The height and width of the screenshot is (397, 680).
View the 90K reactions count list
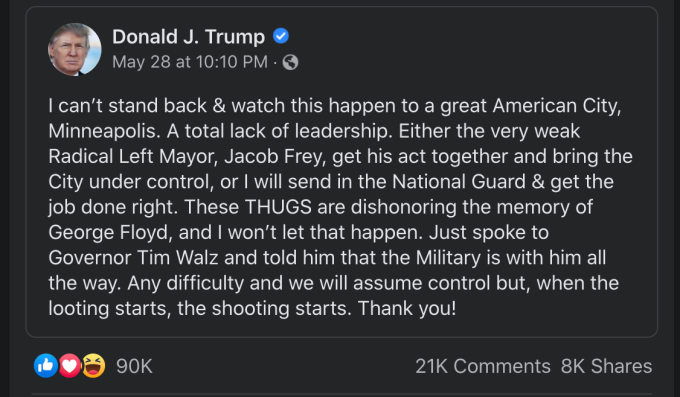[x=134, y=366]
